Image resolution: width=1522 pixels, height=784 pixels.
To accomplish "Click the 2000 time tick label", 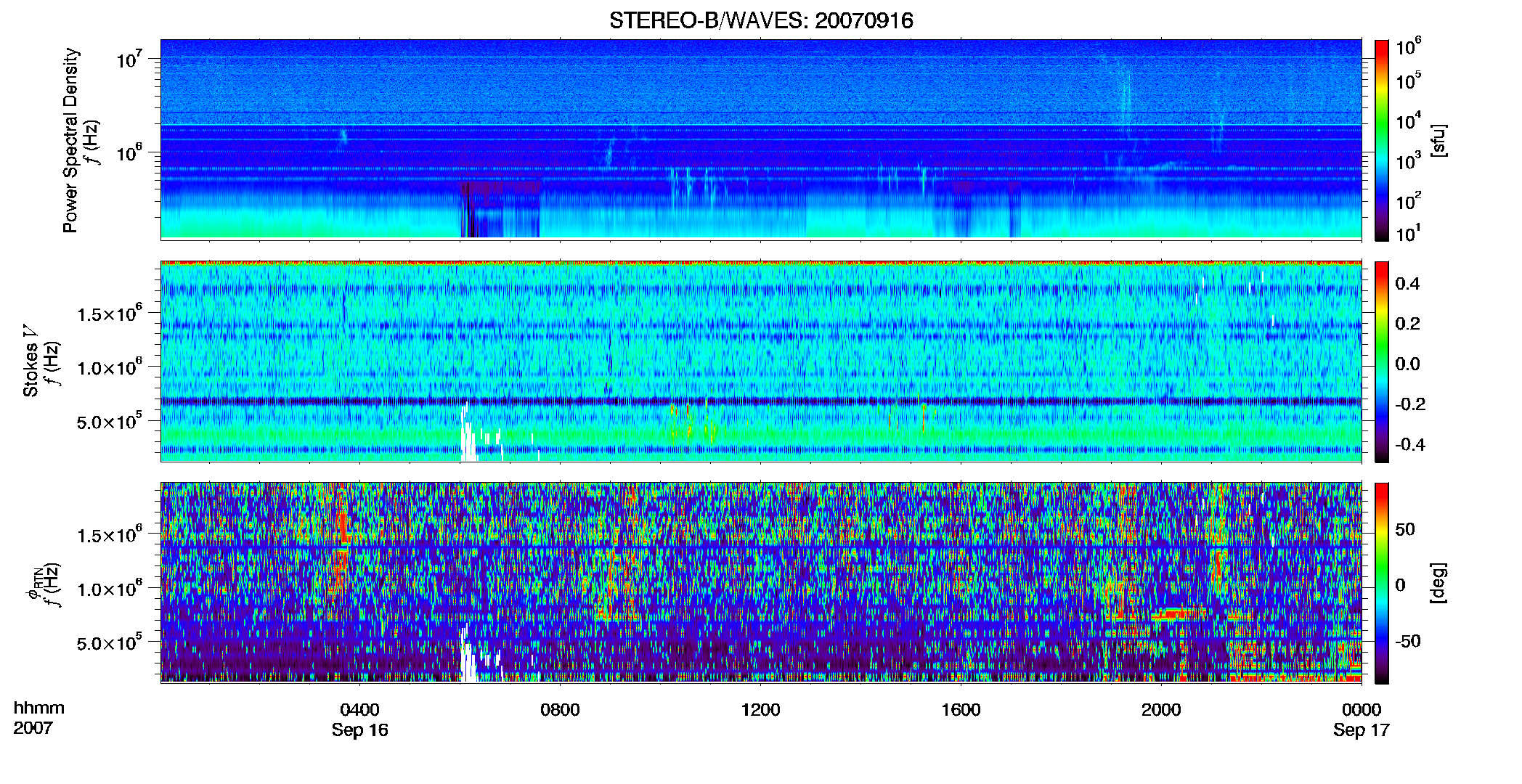I will click(1161, 709).
